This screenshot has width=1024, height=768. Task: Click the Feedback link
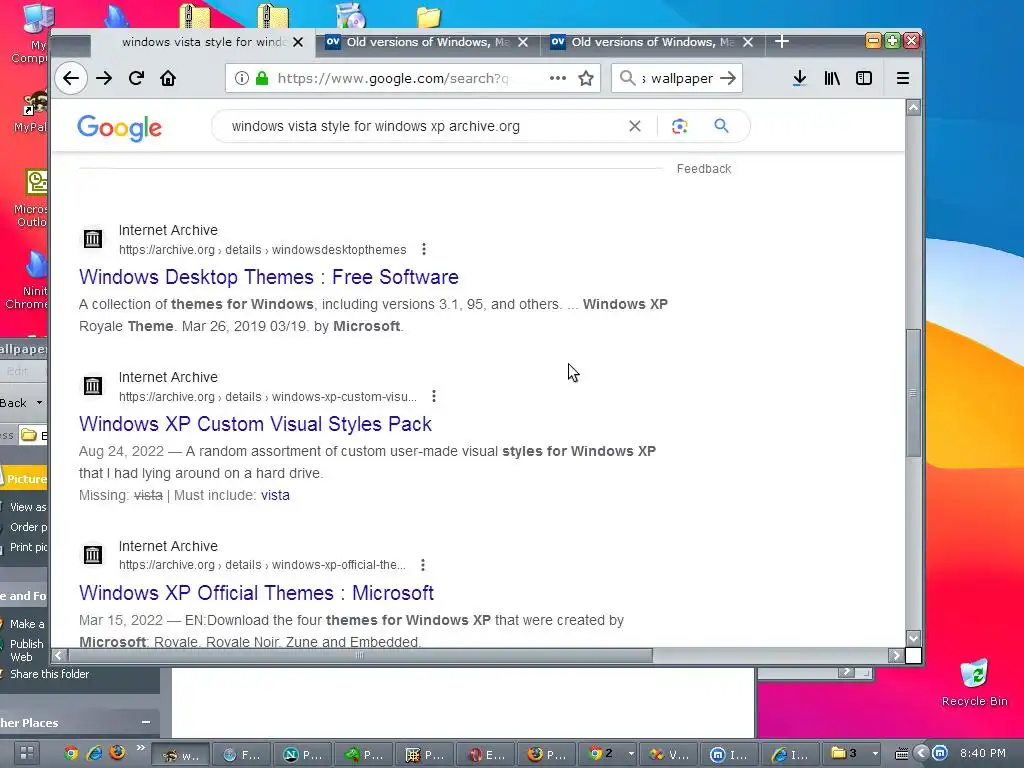[x=703, y=168]
